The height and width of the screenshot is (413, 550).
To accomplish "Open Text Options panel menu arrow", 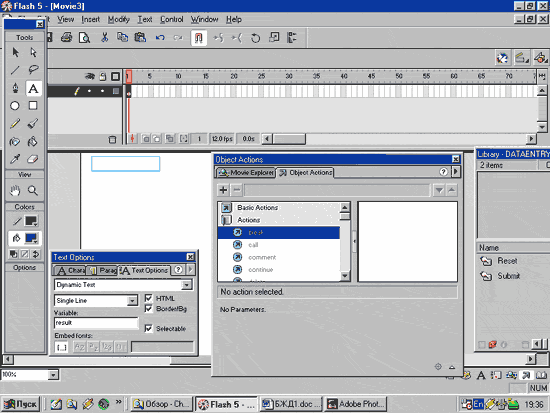I will coord(190,269).
